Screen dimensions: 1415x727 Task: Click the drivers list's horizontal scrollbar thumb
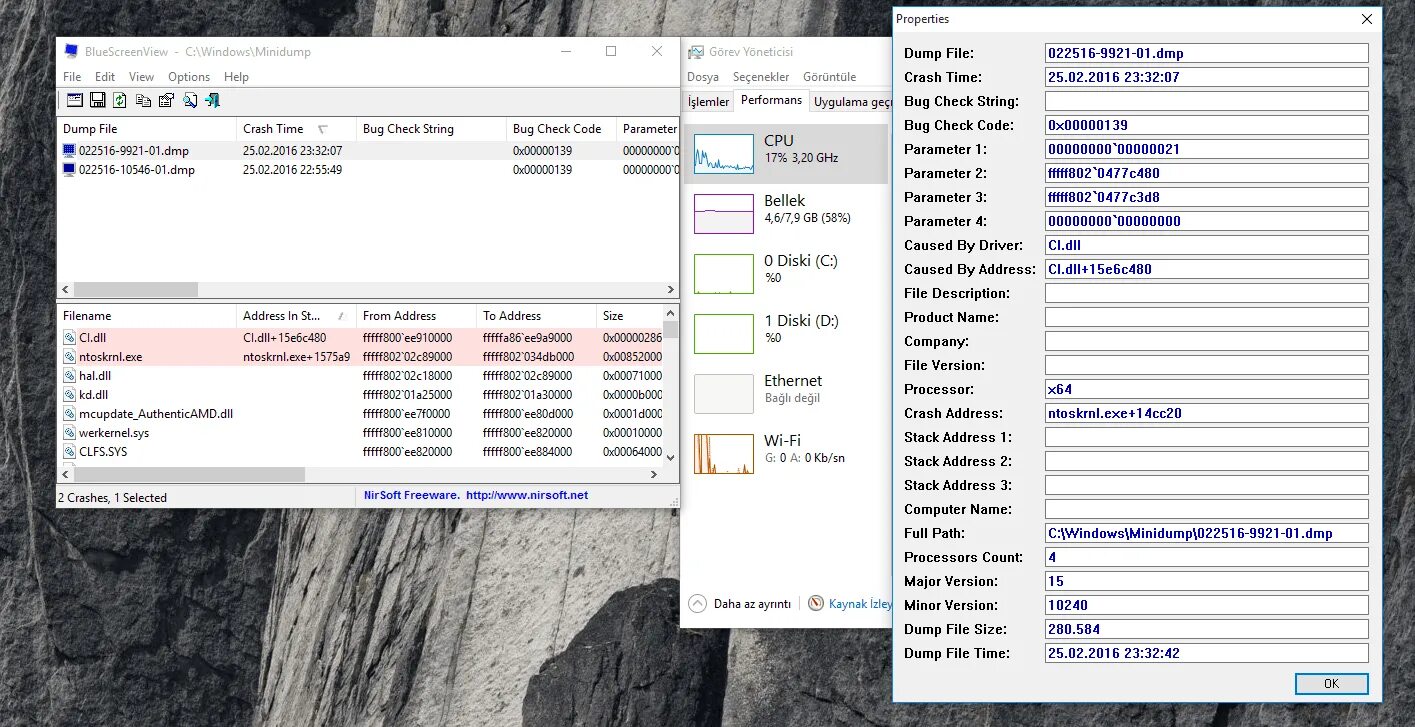point(189,475)
